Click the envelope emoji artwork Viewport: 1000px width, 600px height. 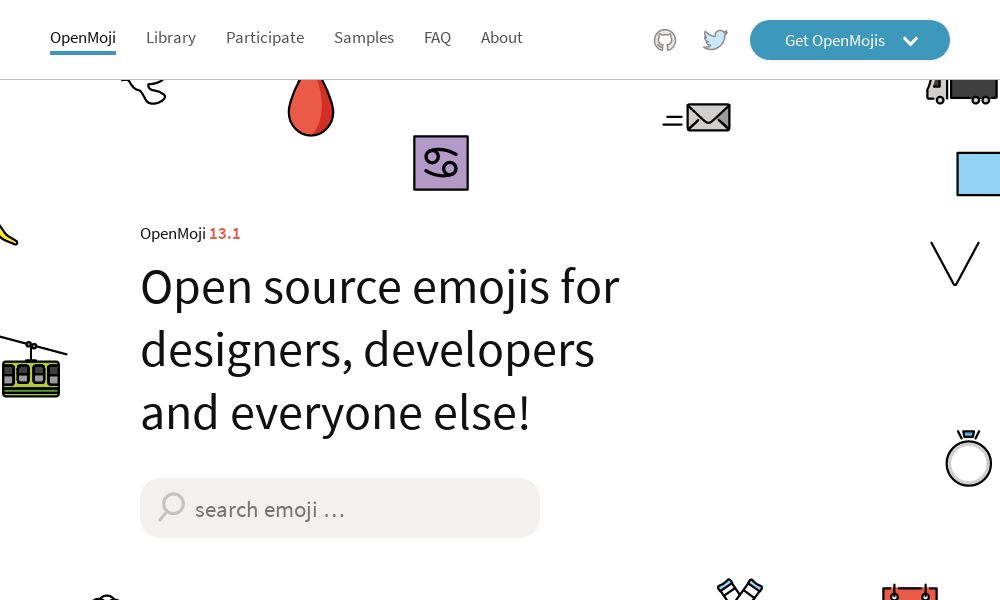click(x=709, y=117)
